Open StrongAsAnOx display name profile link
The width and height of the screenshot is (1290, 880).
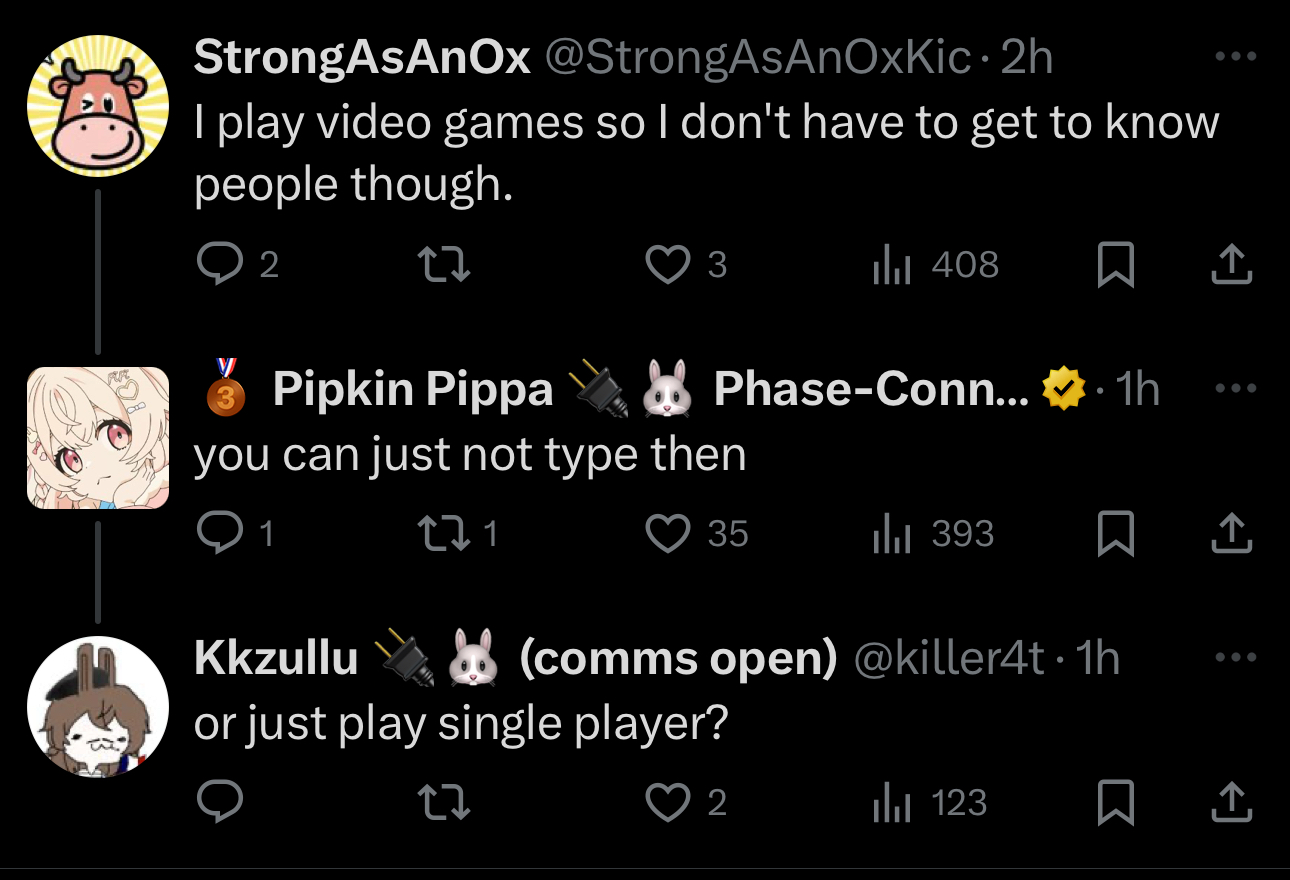tap(361, 58)
